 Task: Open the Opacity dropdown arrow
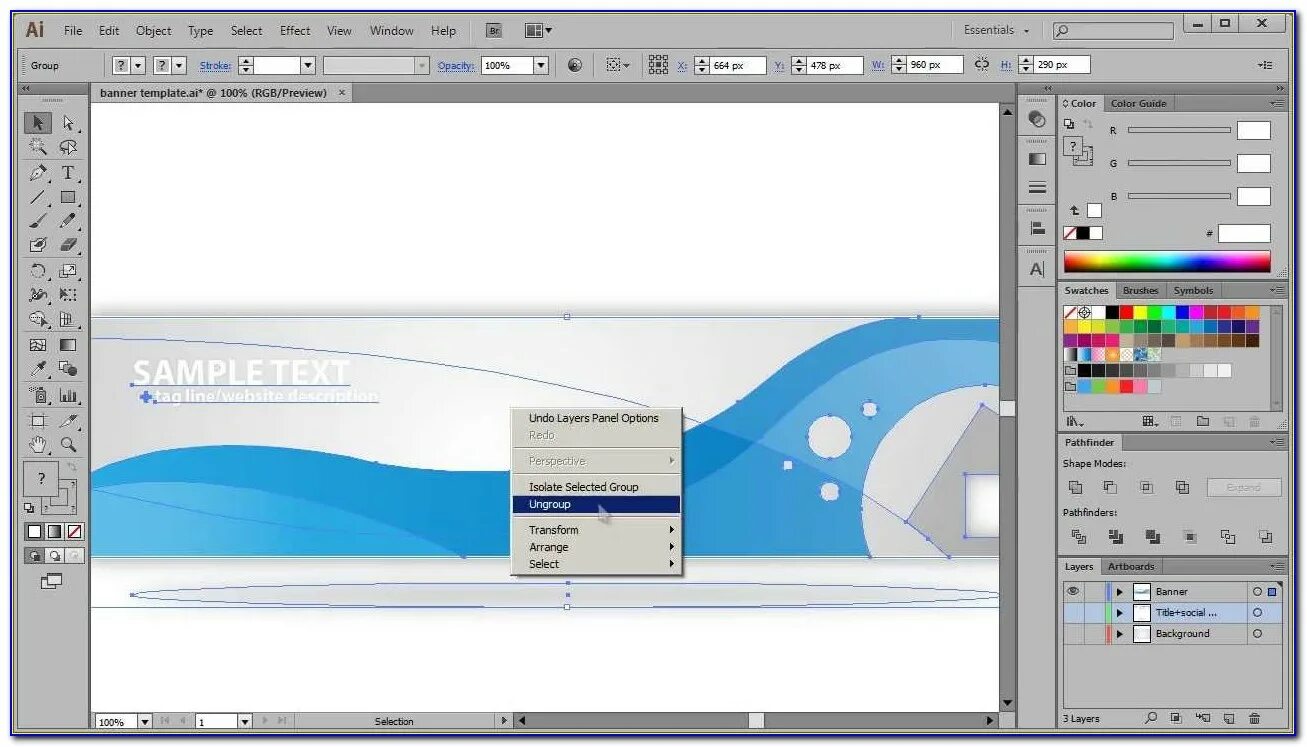pyautogui.click(x=541, y=65)
